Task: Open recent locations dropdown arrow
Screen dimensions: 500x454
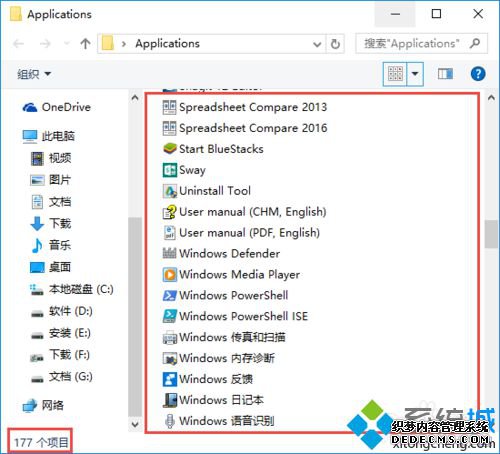Action: tap(66, 43)
